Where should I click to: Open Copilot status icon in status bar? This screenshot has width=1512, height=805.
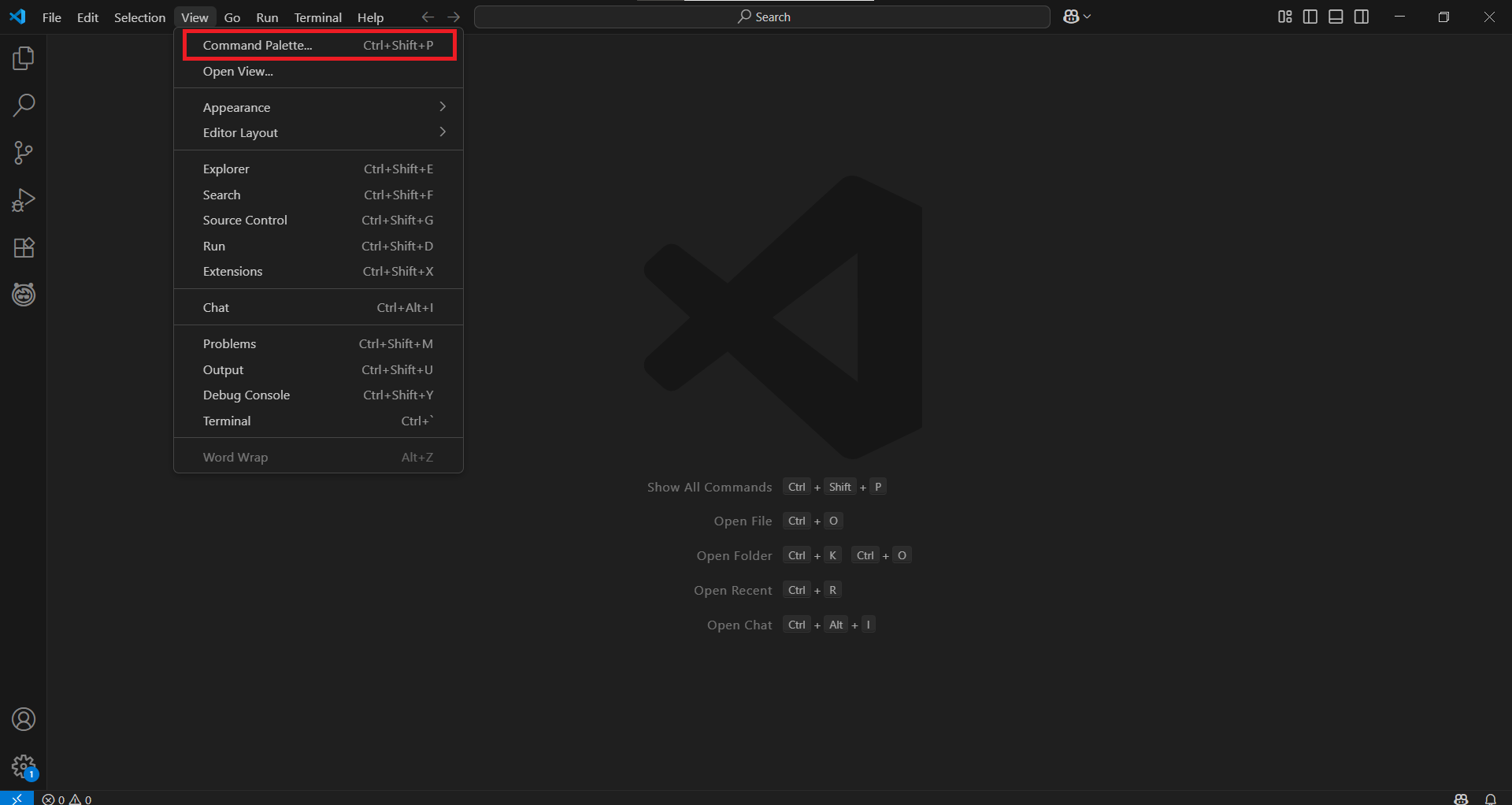pos(1462,799)
